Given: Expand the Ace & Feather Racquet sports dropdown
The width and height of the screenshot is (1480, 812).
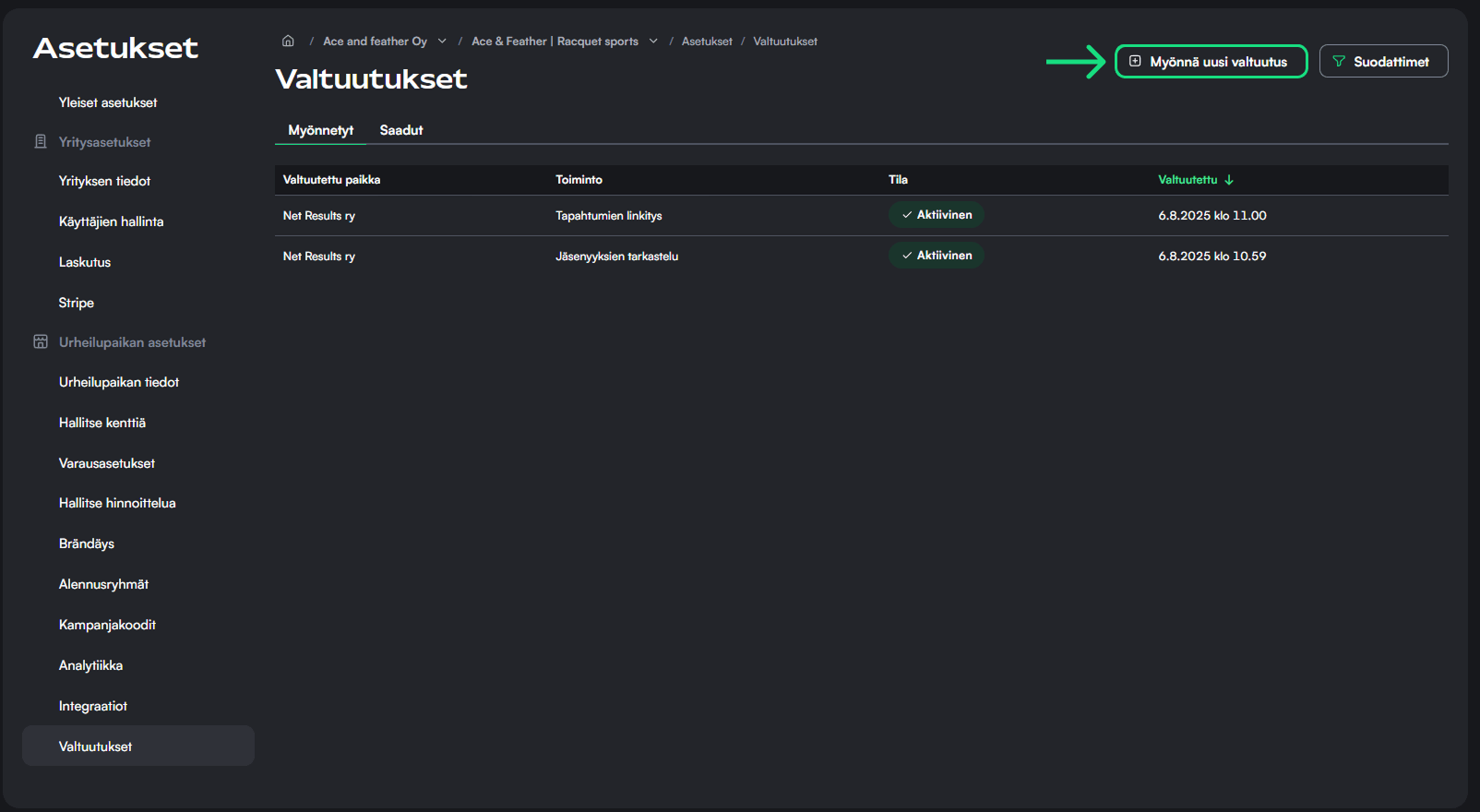Looking at the screenshot, I should point(653,41).
